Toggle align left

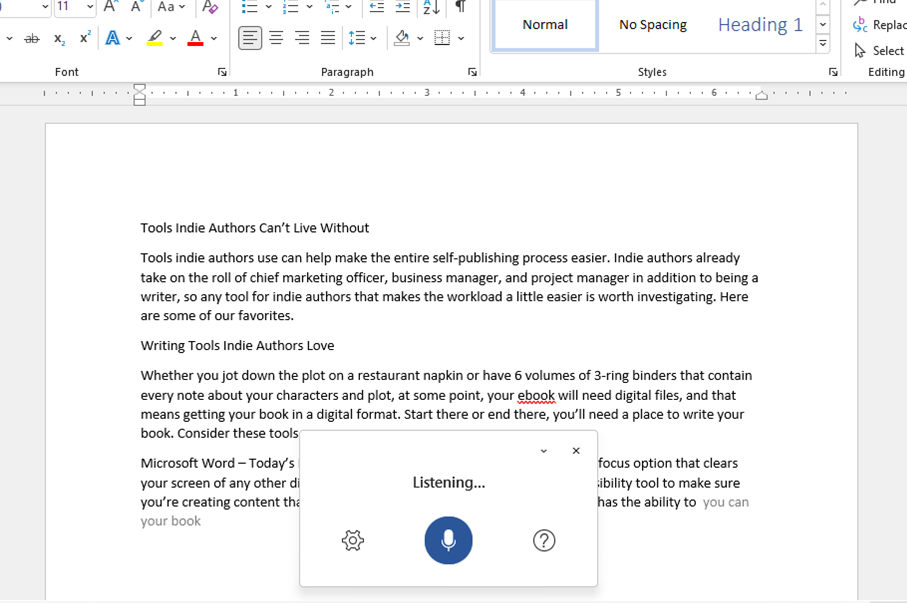250,38
